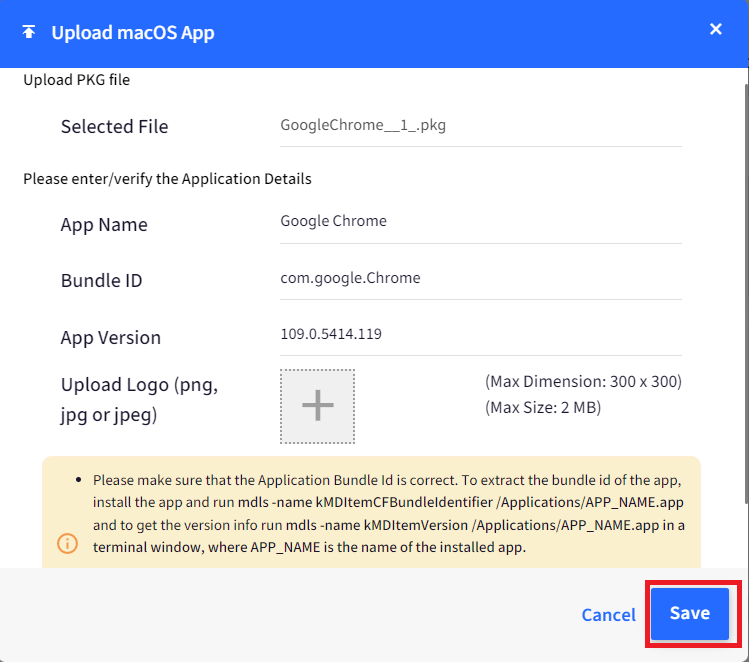Click the 'Bundle ID' label
This screenshot has width=749, height=662.
click(x=102, y=280)
